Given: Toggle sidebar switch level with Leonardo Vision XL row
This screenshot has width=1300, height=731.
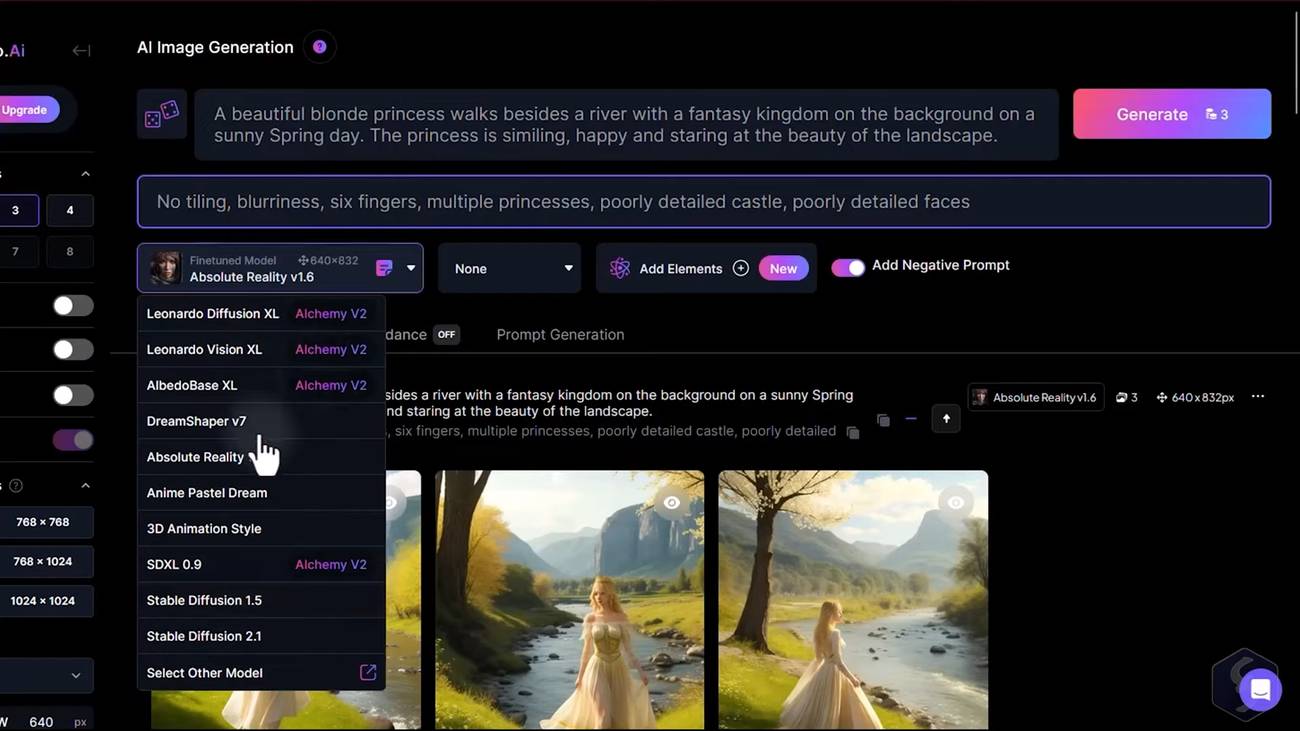Looking at the screenshot, I should [73, 349].
